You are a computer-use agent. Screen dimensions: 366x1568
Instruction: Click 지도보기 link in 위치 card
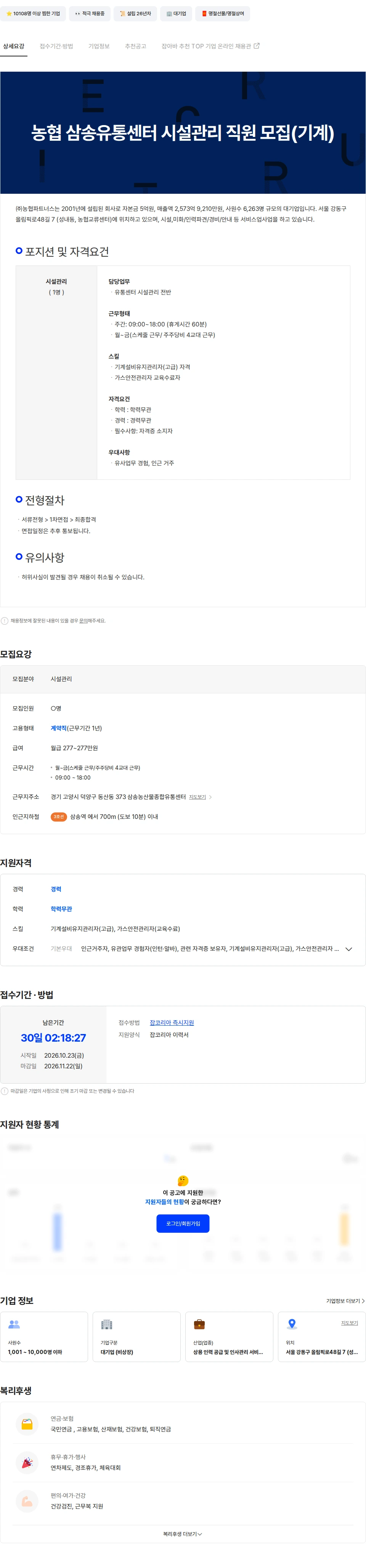click(x=349, y=1323)
